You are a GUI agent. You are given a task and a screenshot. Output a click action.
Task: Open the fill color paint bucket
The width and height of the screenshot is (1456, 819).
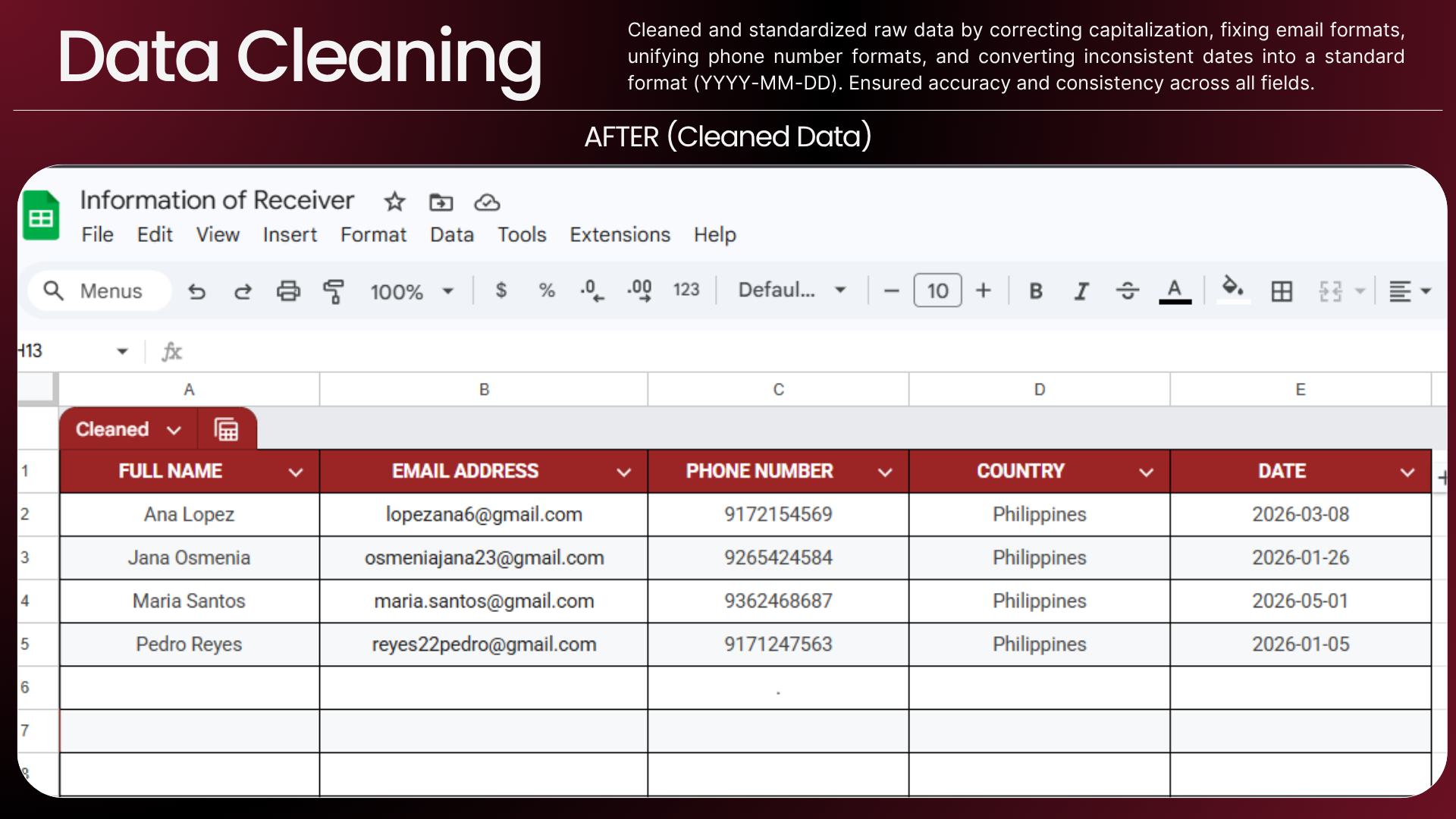(1233, 290)
